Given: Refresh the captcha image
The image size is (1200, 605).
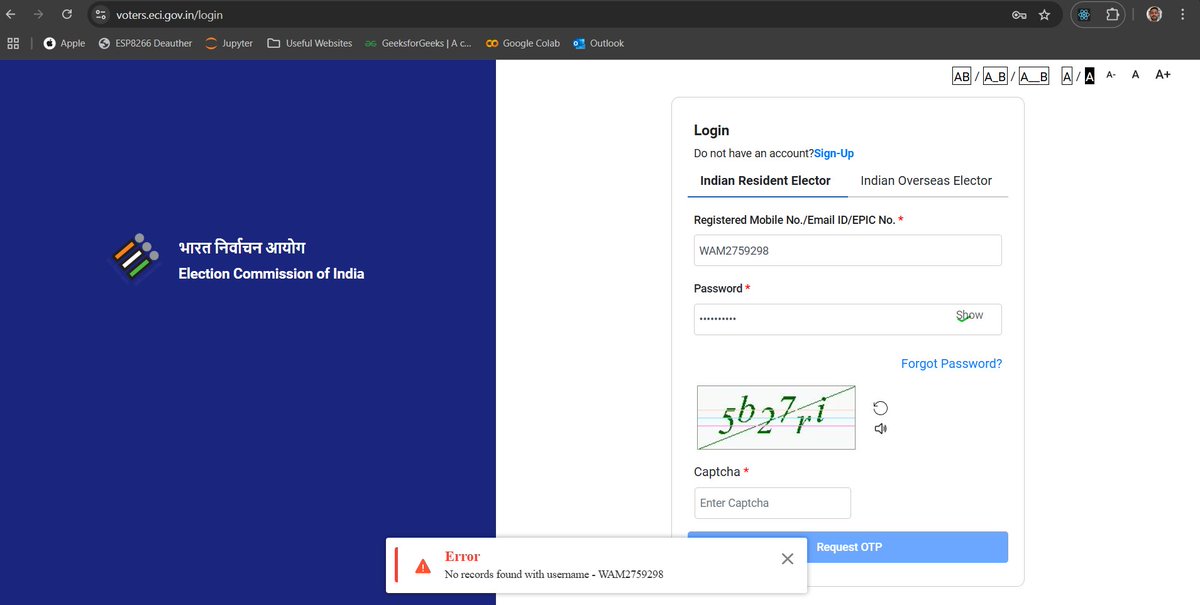Looking at the screenshot, I should pos(880,407).
